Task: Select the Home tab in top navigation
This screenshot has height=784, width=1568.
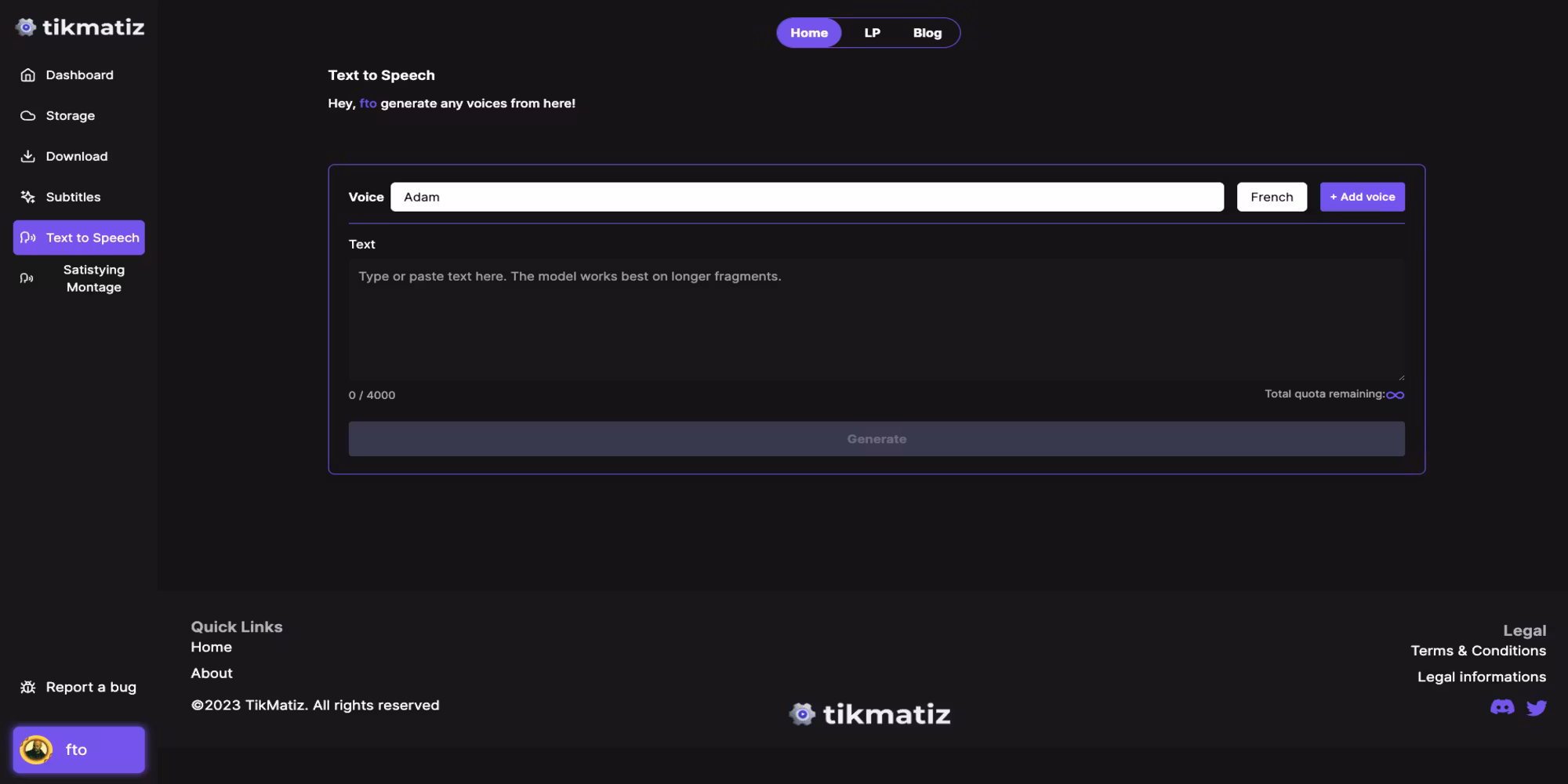Action: 808,33
